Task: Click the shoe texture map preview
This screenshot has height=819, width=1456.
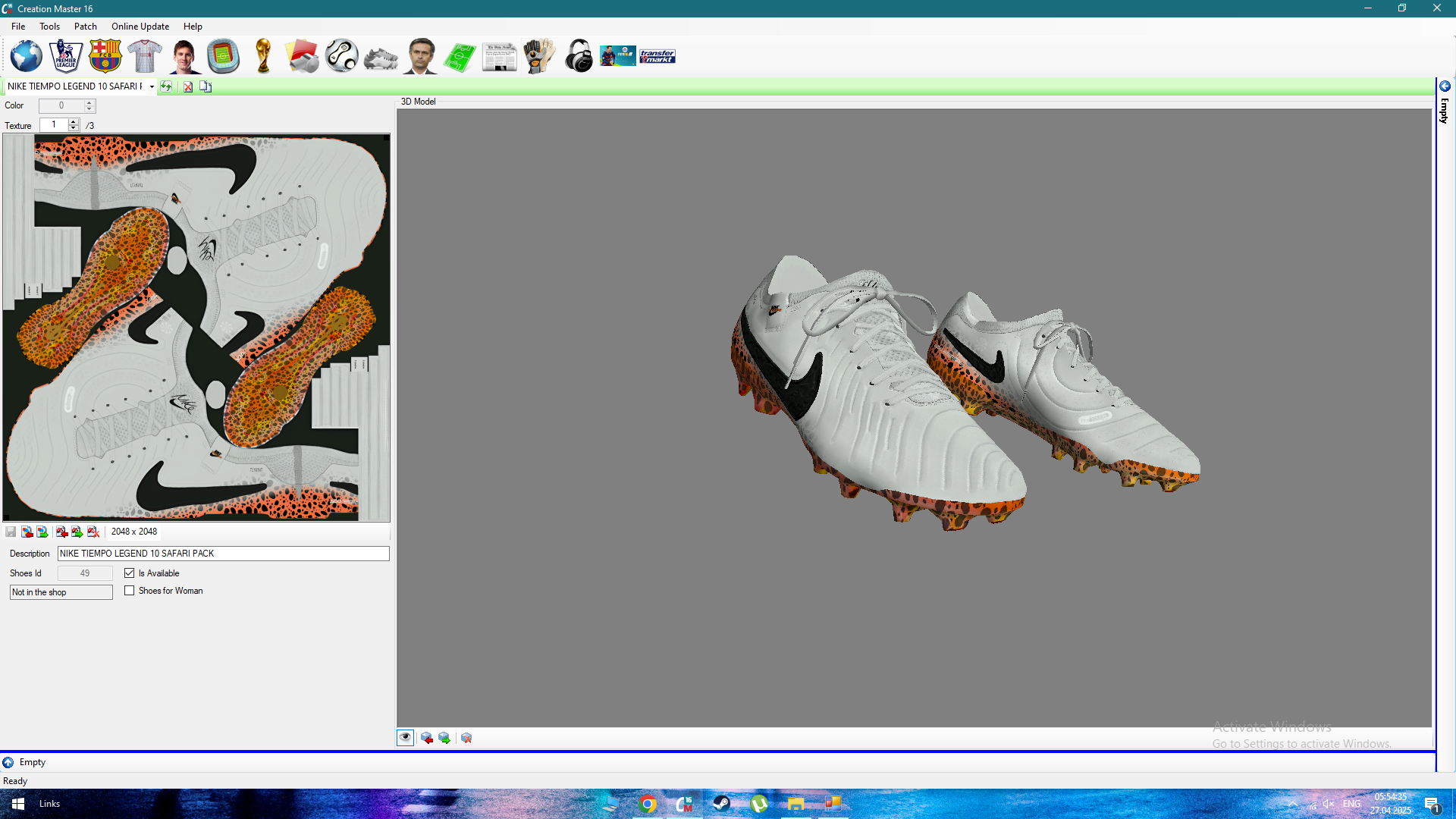Action: (x=196, y=328)
